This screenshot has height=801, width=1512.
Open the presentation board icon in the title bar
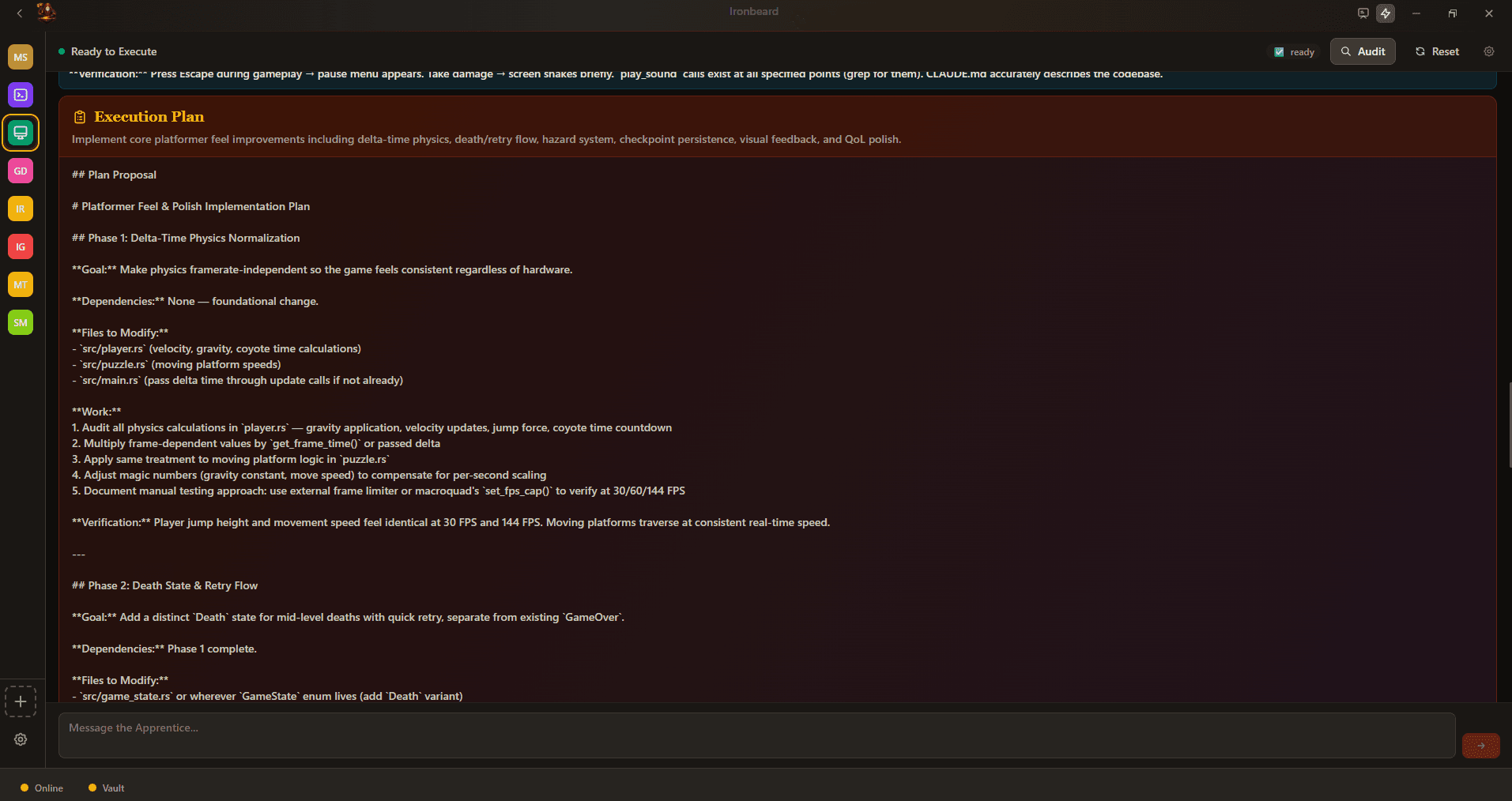(1362, 13)
